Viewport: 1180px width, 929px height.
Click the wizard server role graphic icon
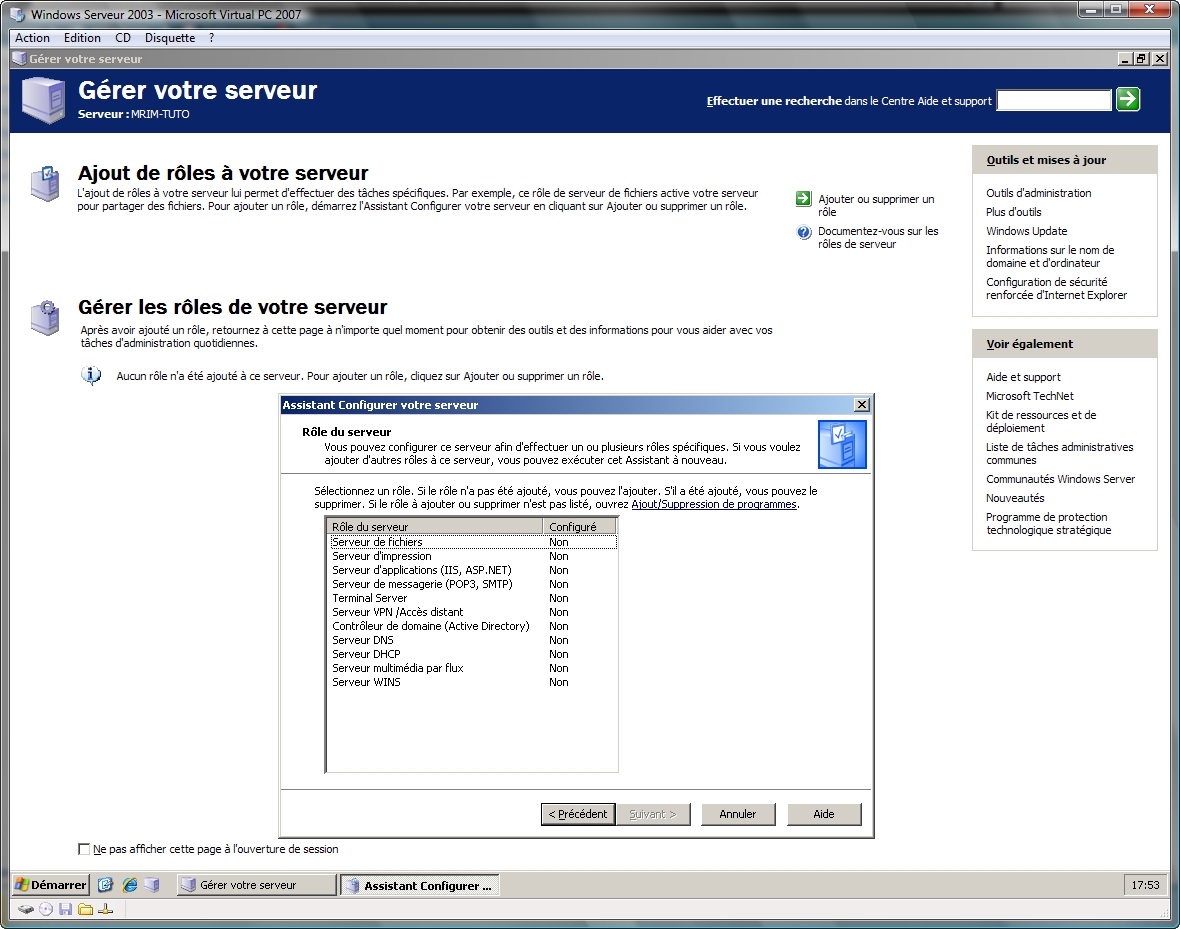coord(842,444)
